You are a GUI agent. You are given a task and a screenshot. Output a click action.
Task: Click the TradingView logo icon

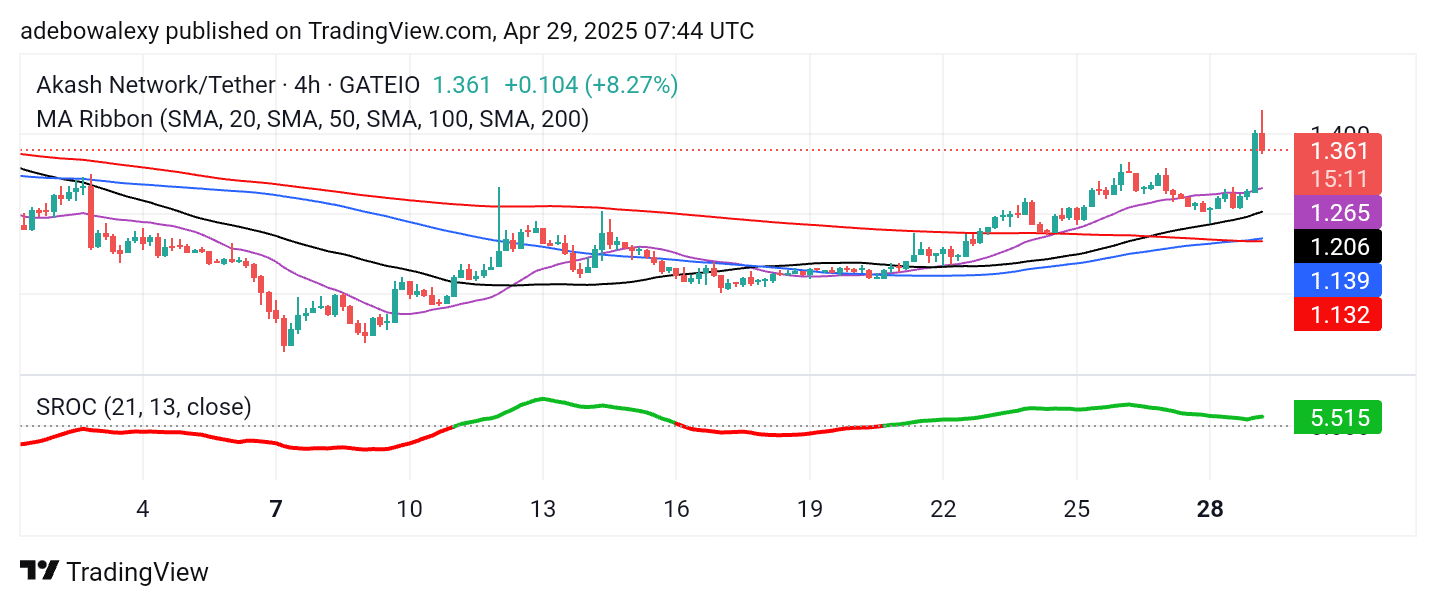click(39, 571)
